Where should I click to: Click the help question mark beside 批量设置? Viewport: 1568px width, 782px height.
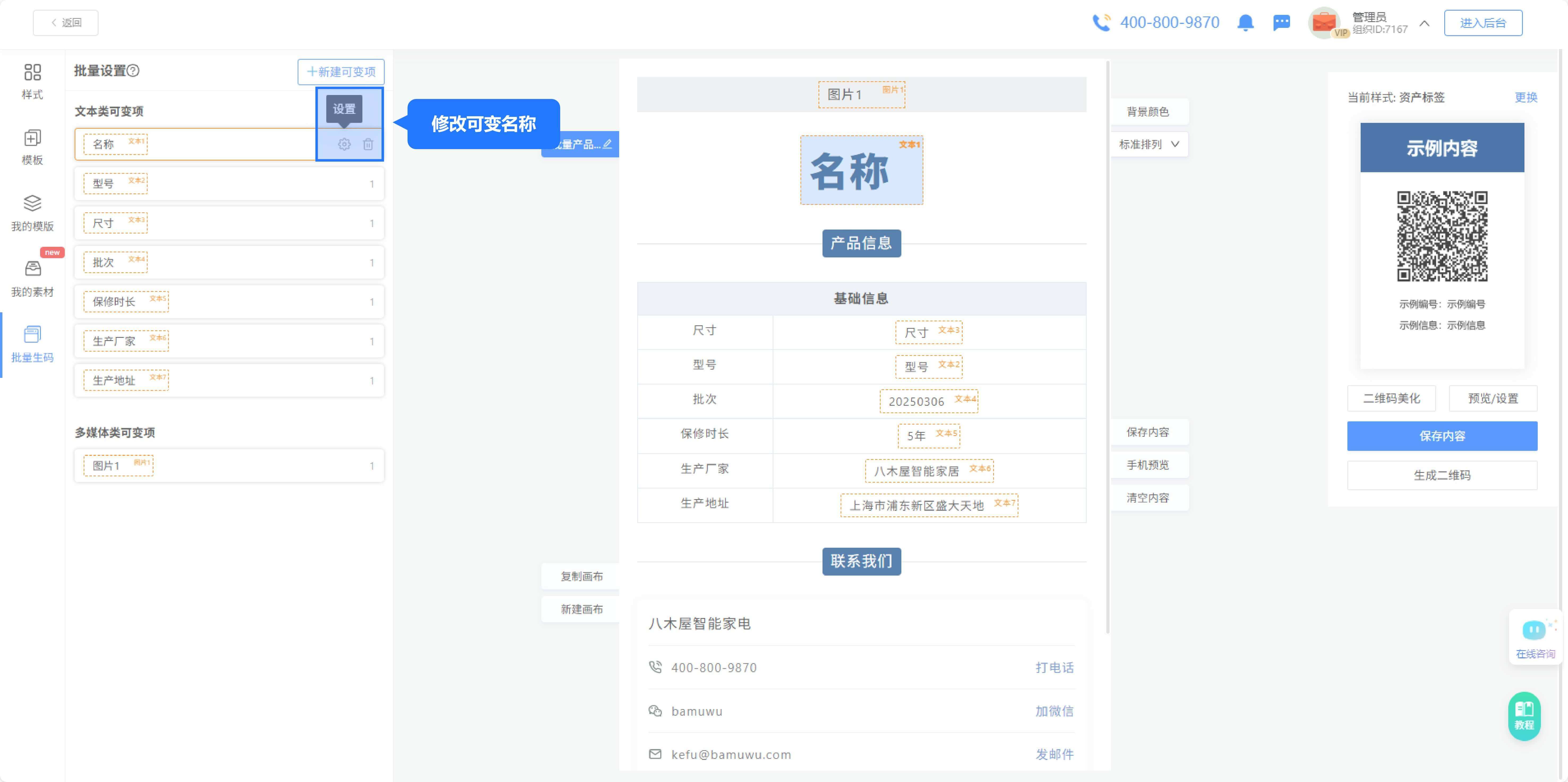(133, 71)
